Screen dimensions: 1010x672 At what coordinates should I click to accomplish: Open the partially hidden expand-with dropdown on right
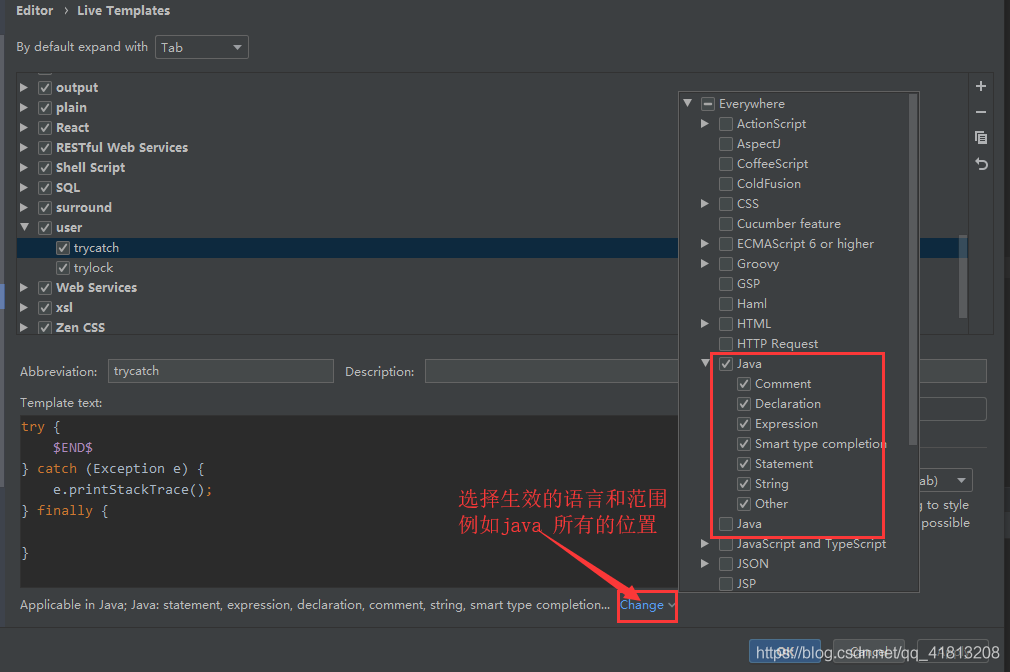pos(946,481)
